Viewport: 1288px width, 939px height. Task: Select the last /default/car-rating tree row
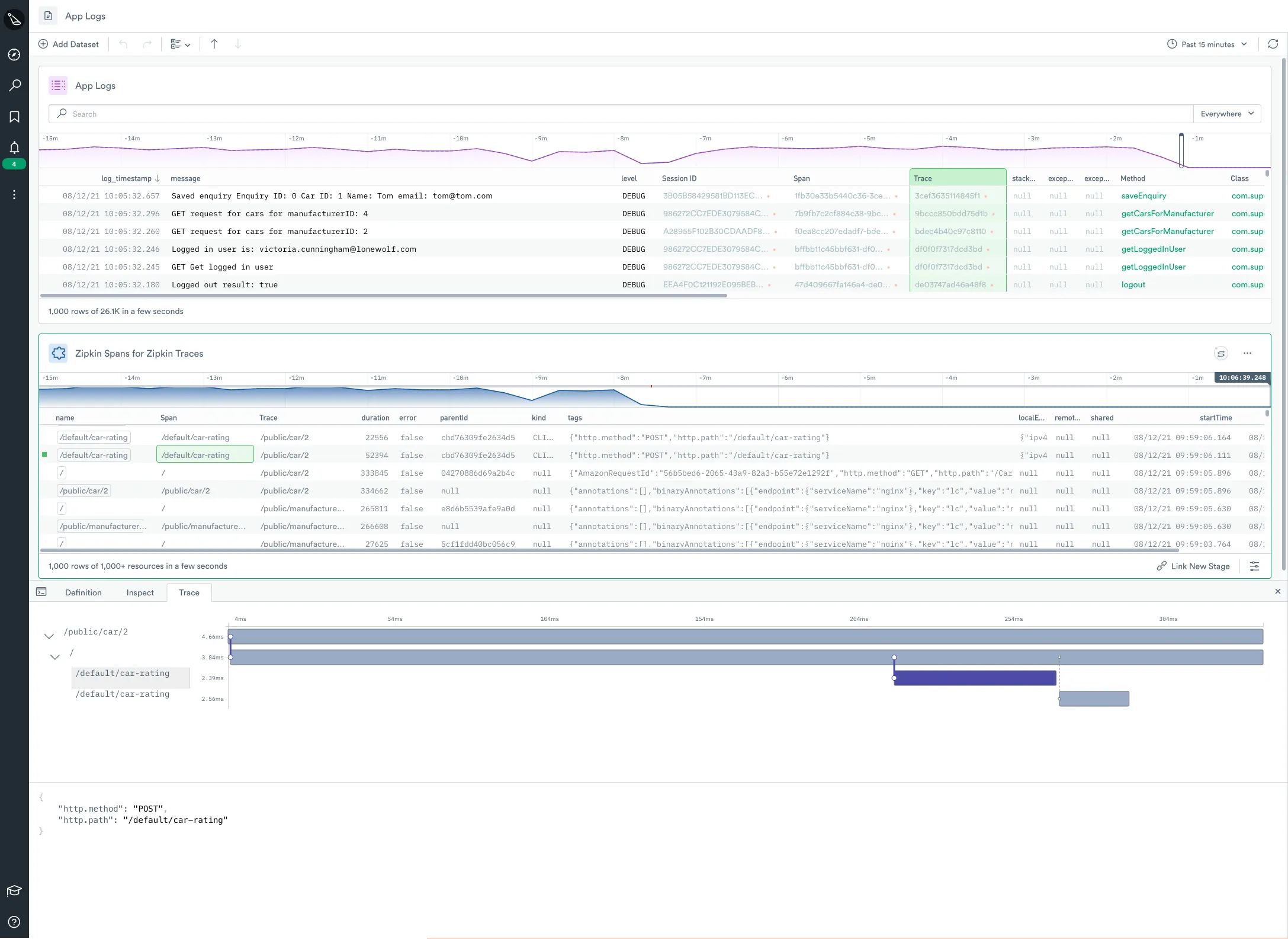coord(122,694)
